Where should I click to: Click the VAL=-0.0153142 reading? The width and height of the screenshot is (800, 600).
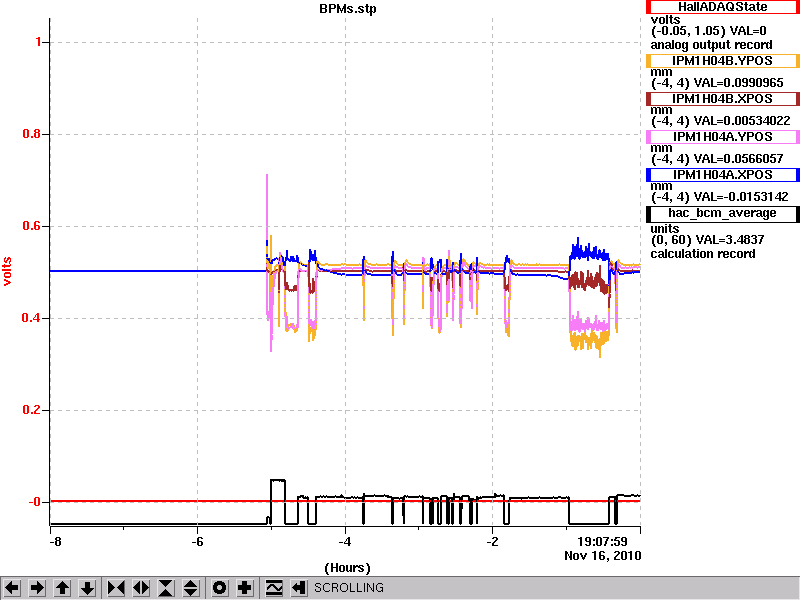tap(741, 197)
